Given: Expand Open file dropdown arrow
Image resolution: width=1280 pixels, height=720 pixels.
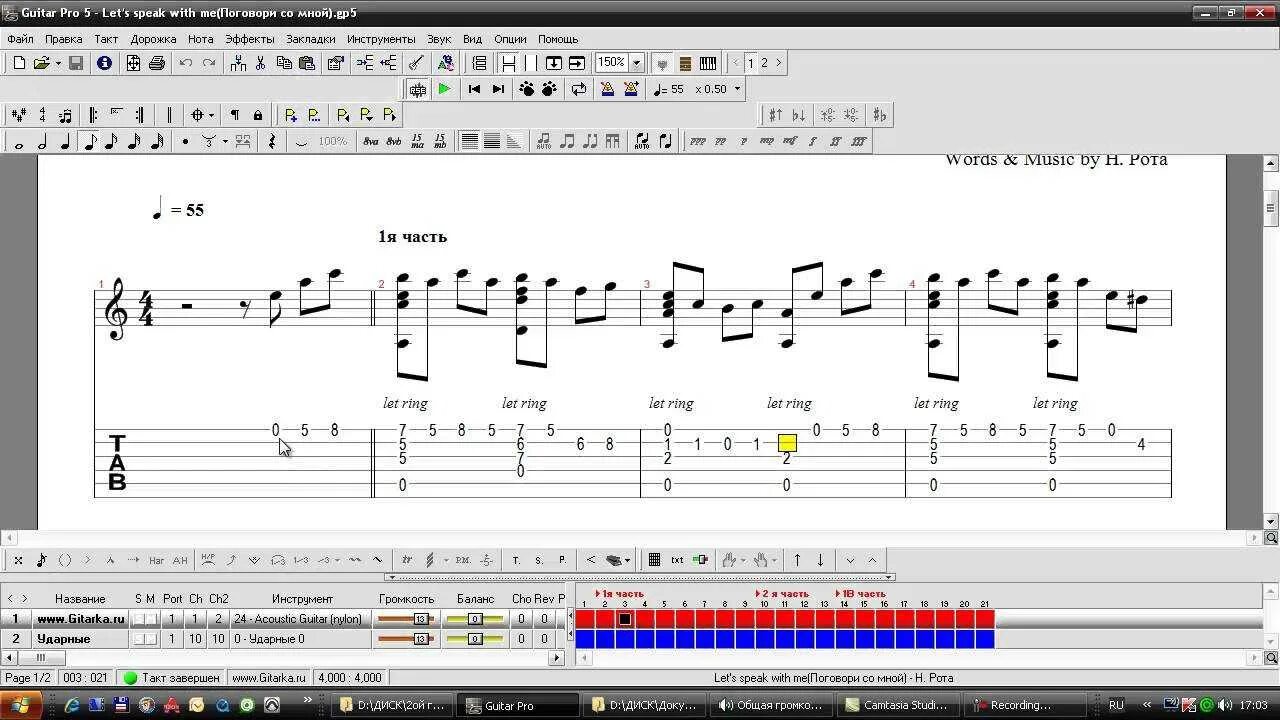Looking at the screenshot, I should point(58,63).
